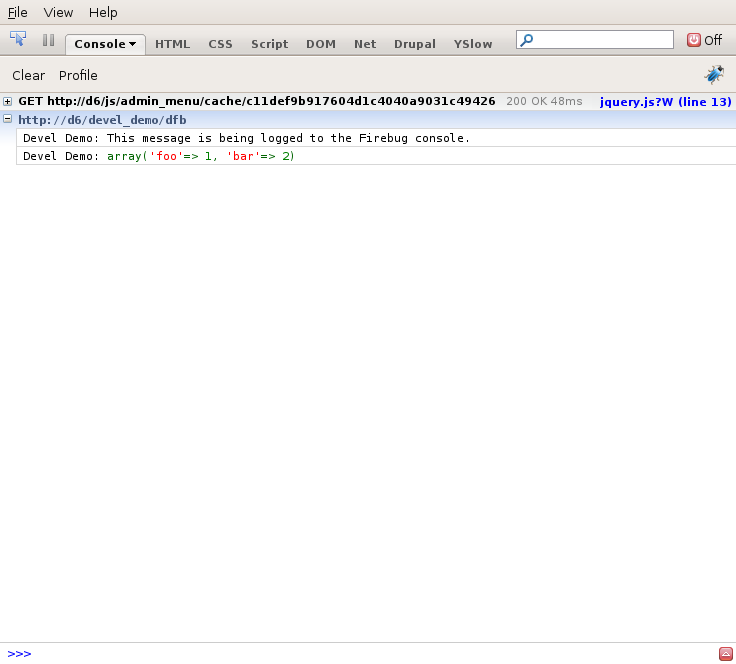736x664 pixels.
Task: Expand the GET admin_menu cache request
Action: [x=8, y=102]
